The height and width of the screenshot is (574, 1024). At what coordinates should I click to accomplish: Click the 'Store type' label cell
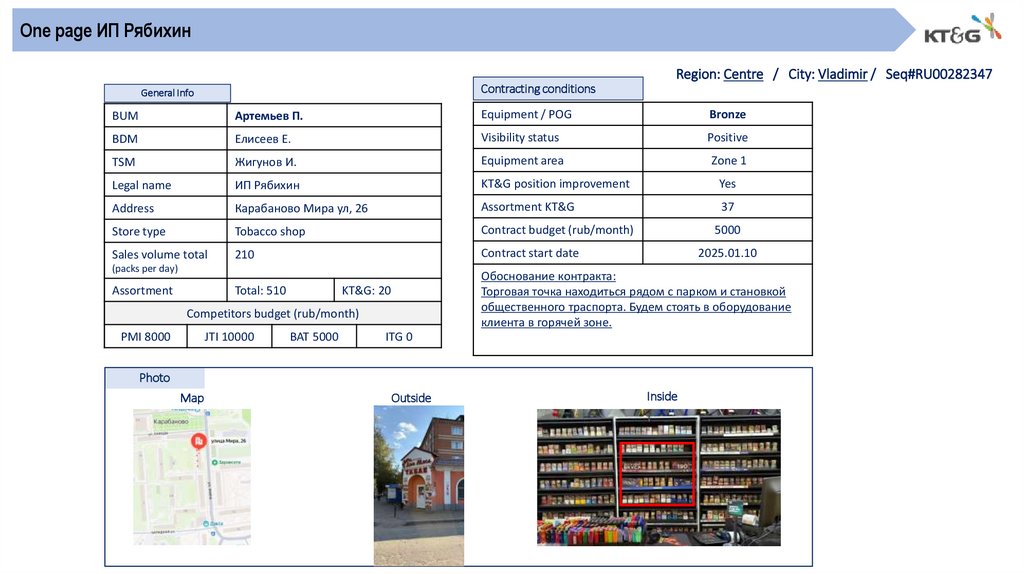166,231
